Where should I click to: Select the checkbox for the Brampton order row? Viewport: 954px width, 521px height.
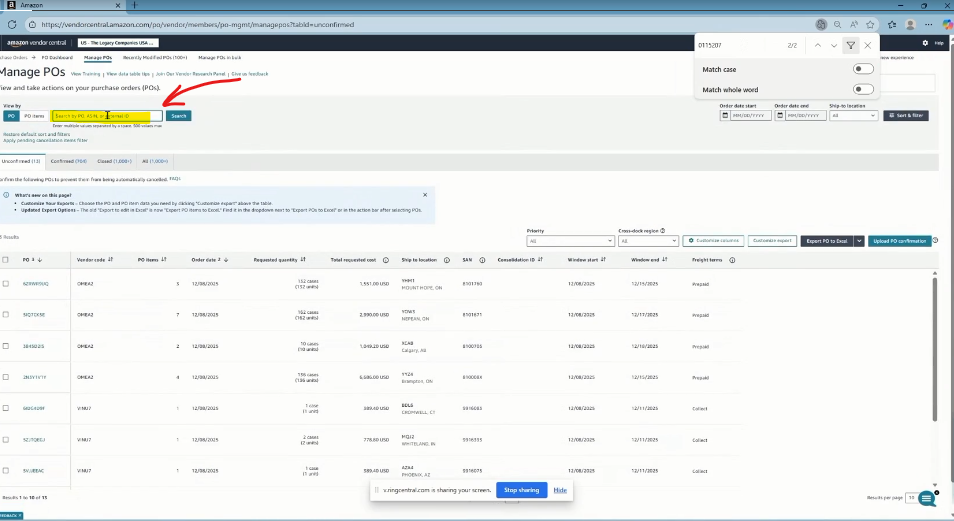pyautogui.click(x=5, y=377)
